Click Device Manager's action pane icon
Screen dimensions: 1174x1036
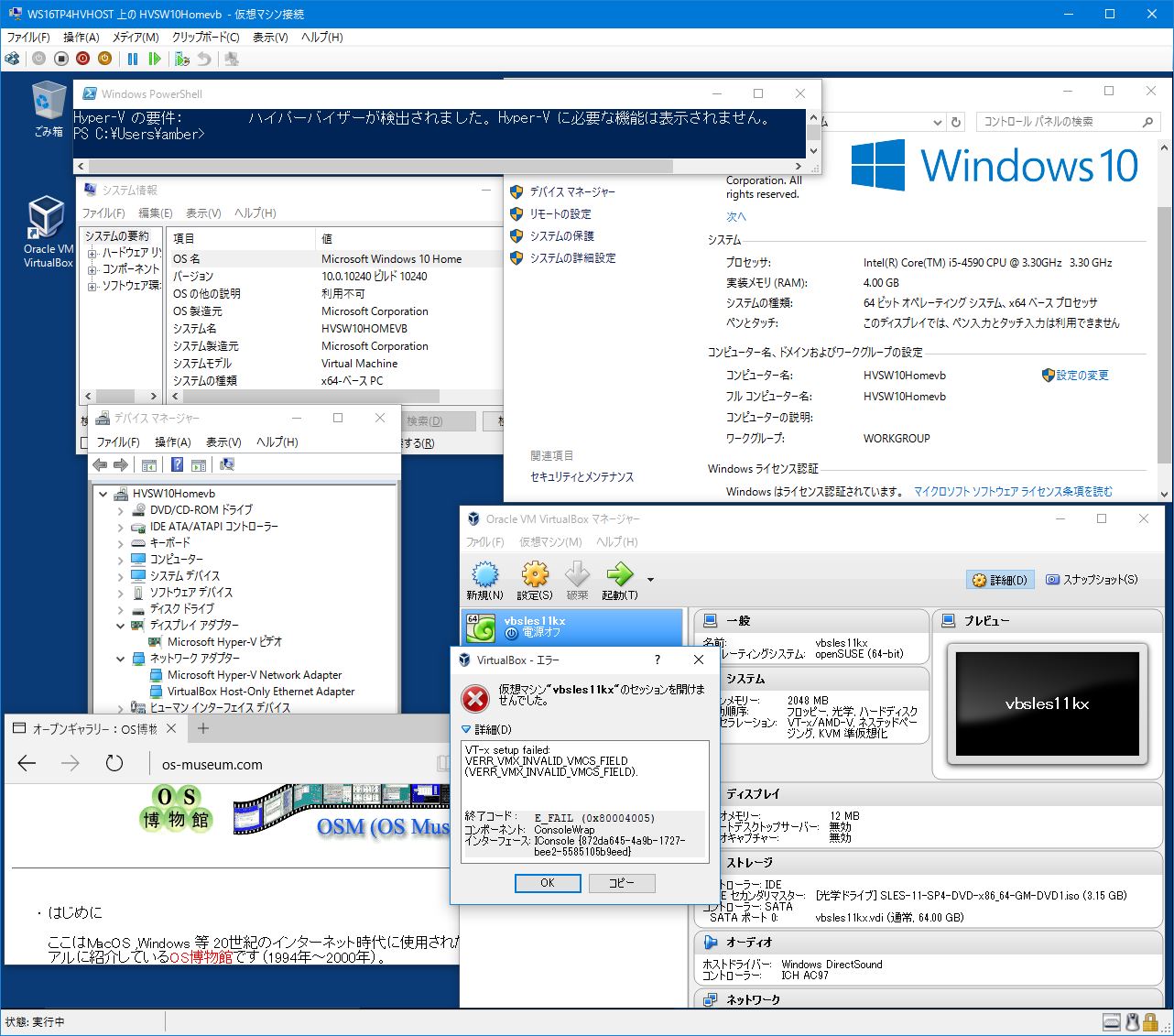pos(199,464)
